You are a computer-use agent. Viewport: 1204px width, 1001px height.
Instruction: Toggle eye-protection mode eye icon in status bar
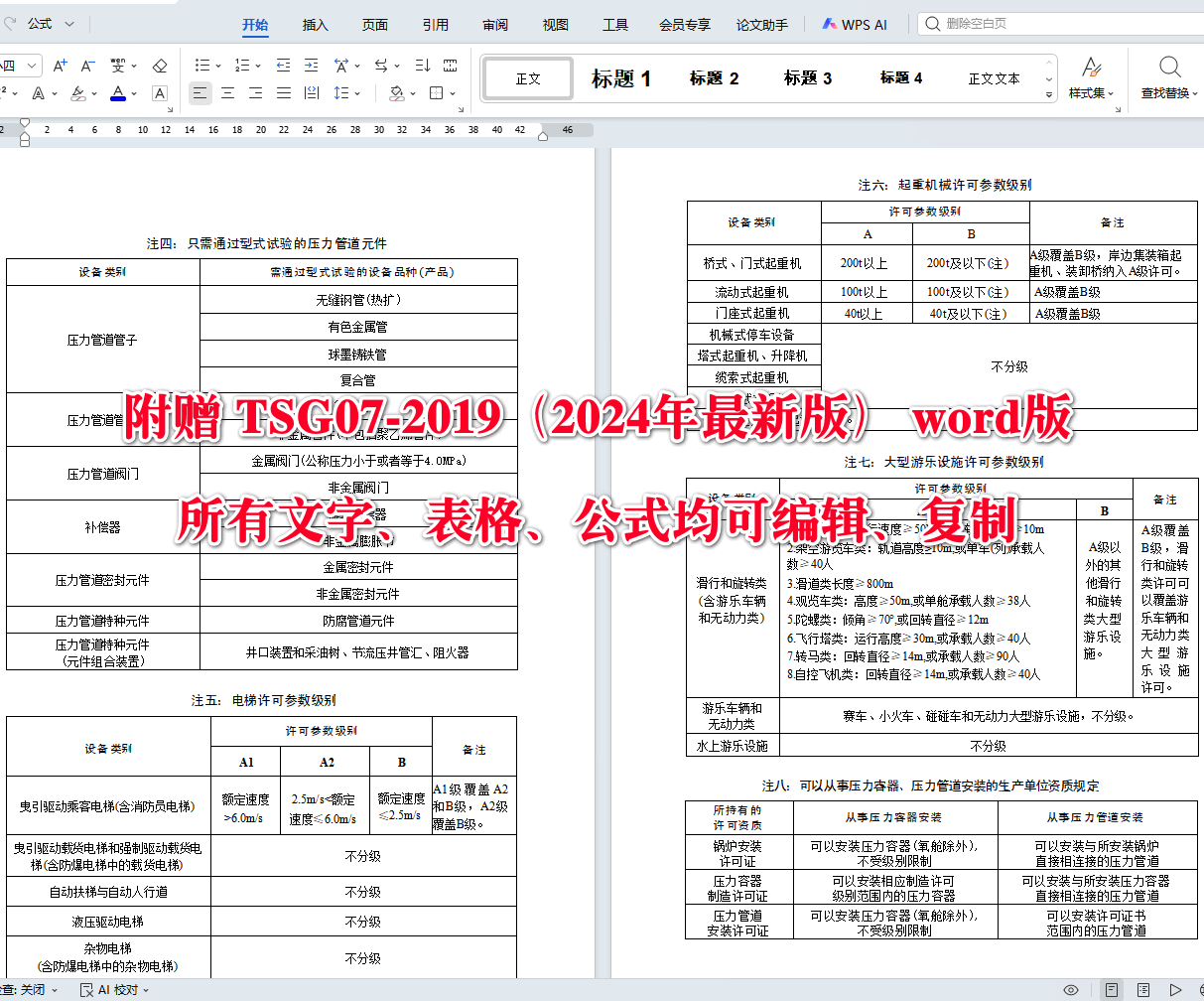point(1071,990)
